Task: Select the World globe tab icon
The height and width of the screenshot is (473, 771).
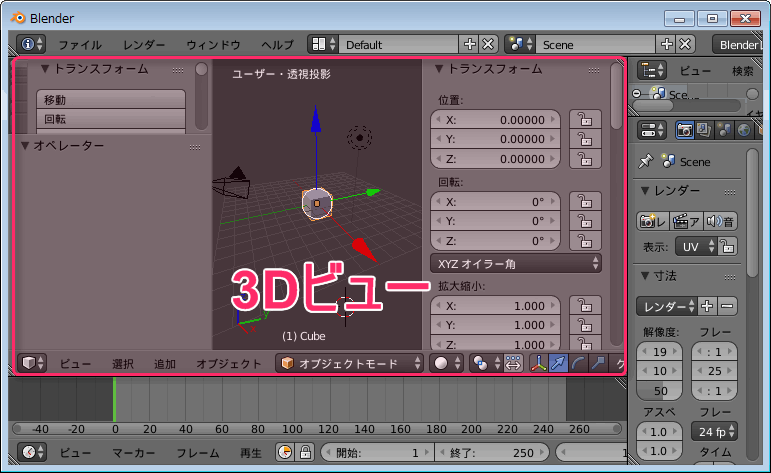Action: tap(743, 130)
